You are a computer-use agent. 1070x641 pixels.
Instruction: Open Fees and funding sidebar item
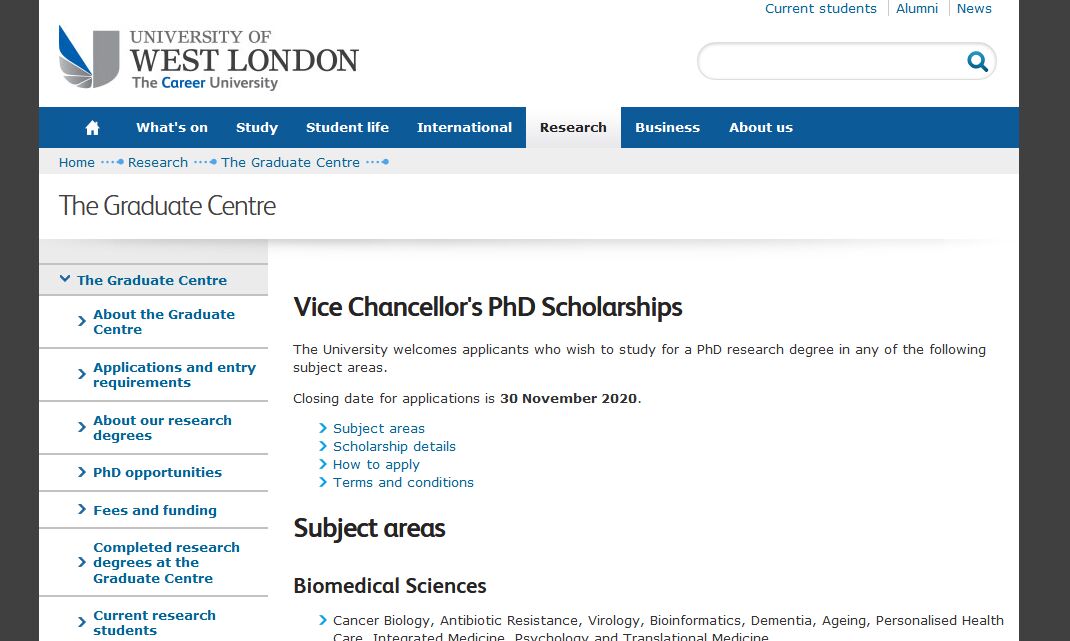click(x=155, y=510)
